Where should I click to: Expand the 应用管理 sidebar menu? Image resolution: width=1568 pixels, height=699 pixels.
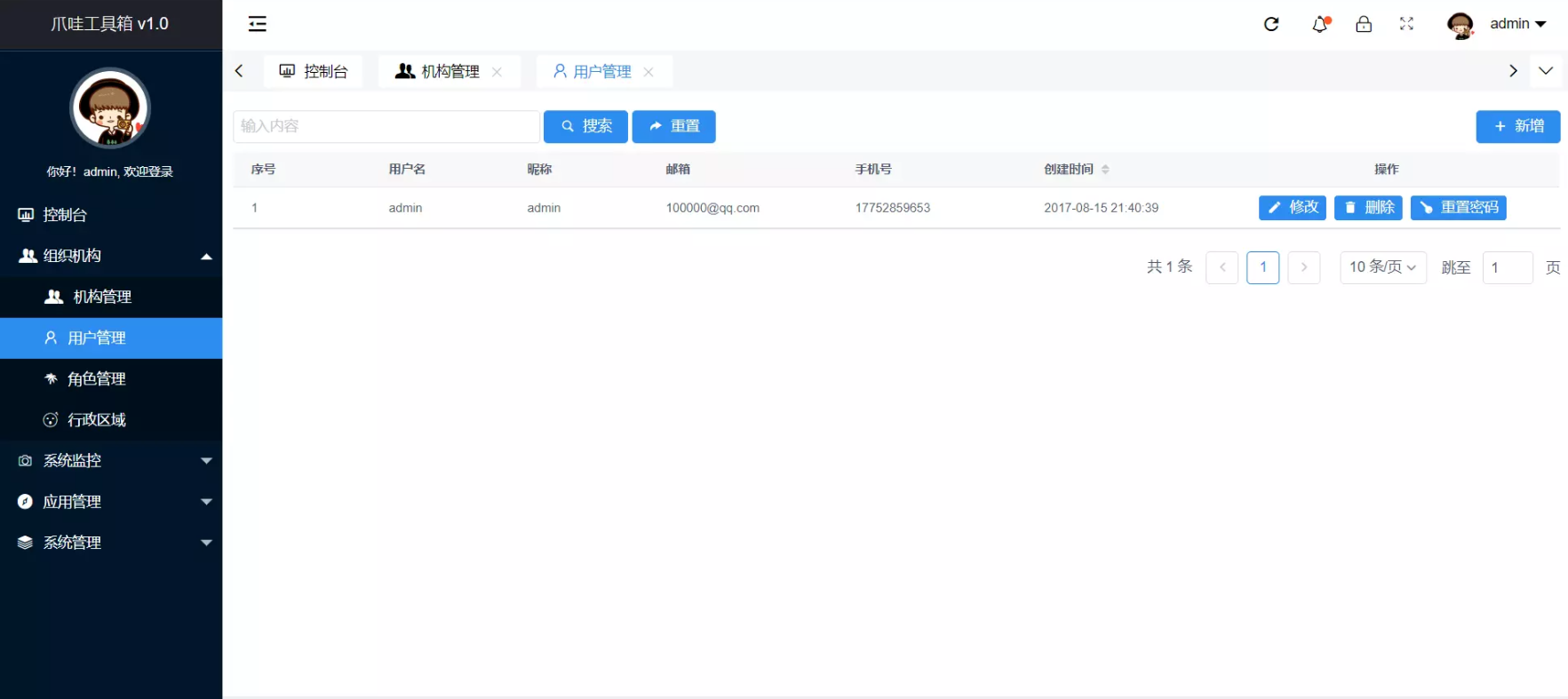(x=111, y=502)
